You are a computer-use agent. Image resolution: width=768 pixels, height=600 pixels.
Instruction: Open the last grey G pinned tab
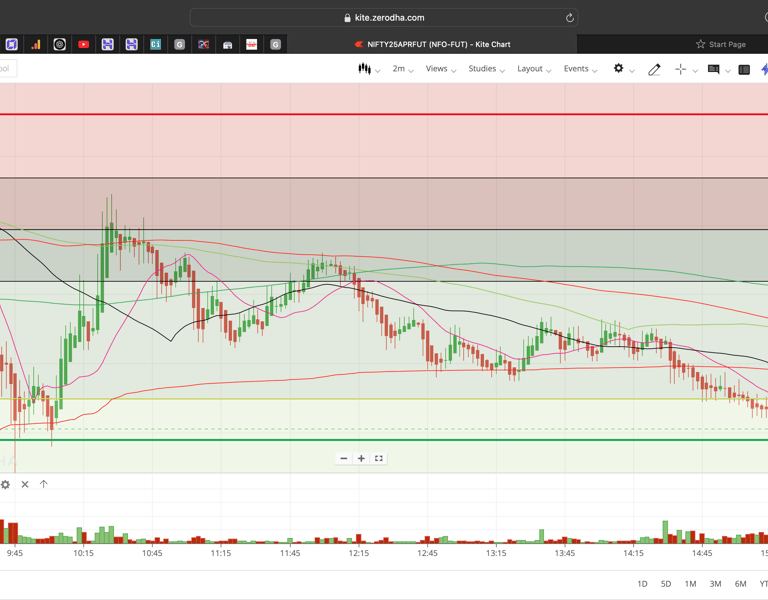(275, 45)
